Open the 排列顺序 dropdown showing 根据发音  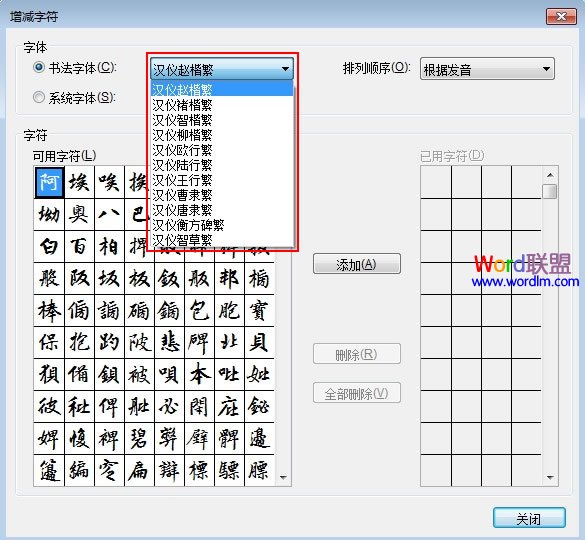tap(487, 69)
